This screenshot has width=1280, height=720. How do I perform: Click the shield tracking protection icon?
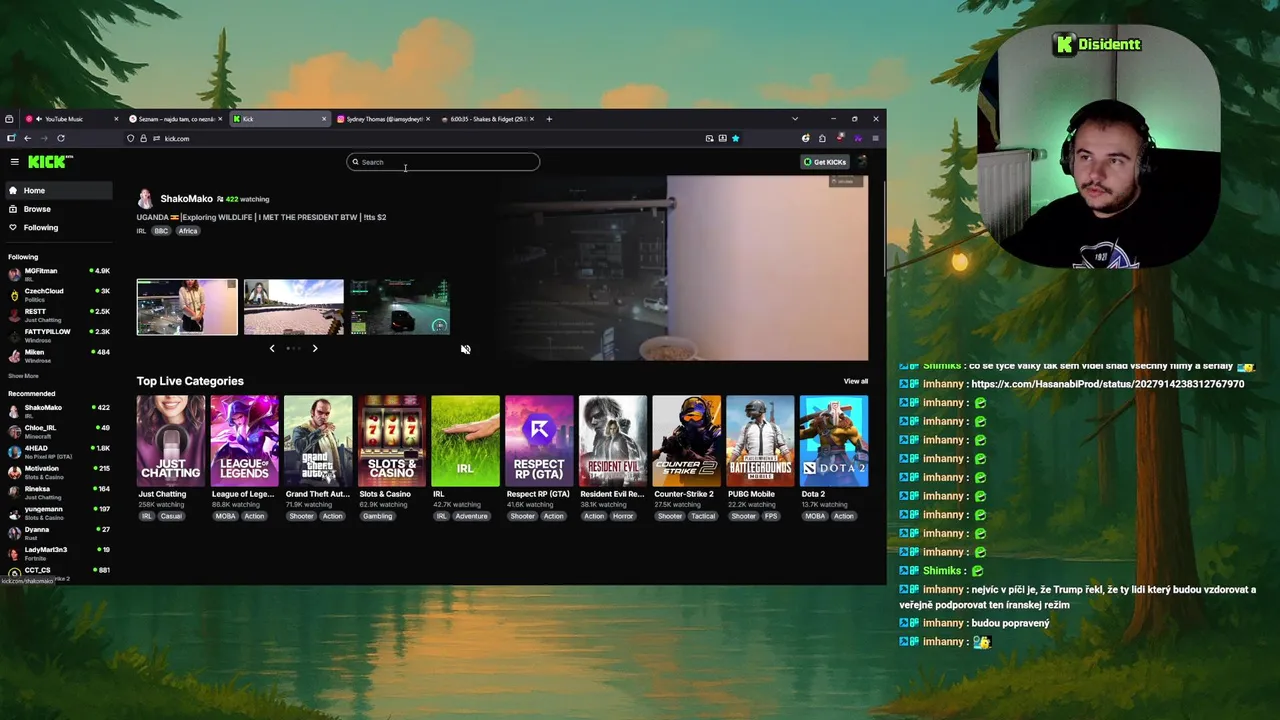[x=130, y=138]
